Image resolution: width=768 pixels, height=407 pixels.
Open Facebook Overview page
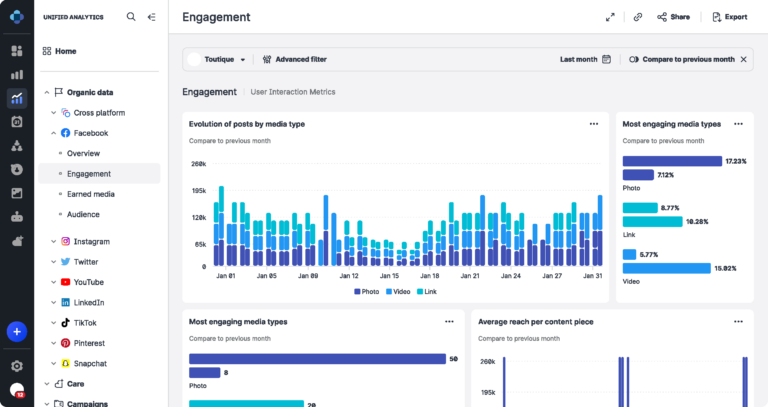pyautogui.click(x=83, y=153)
